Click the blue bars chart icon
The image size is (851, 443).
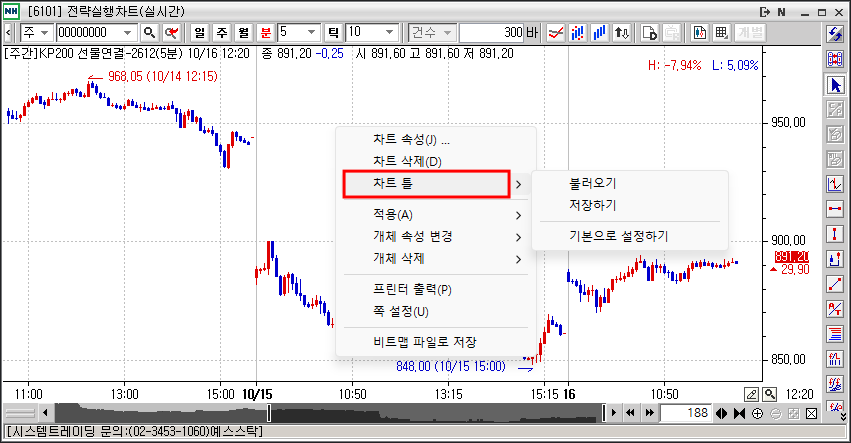[x=599, y=33]
